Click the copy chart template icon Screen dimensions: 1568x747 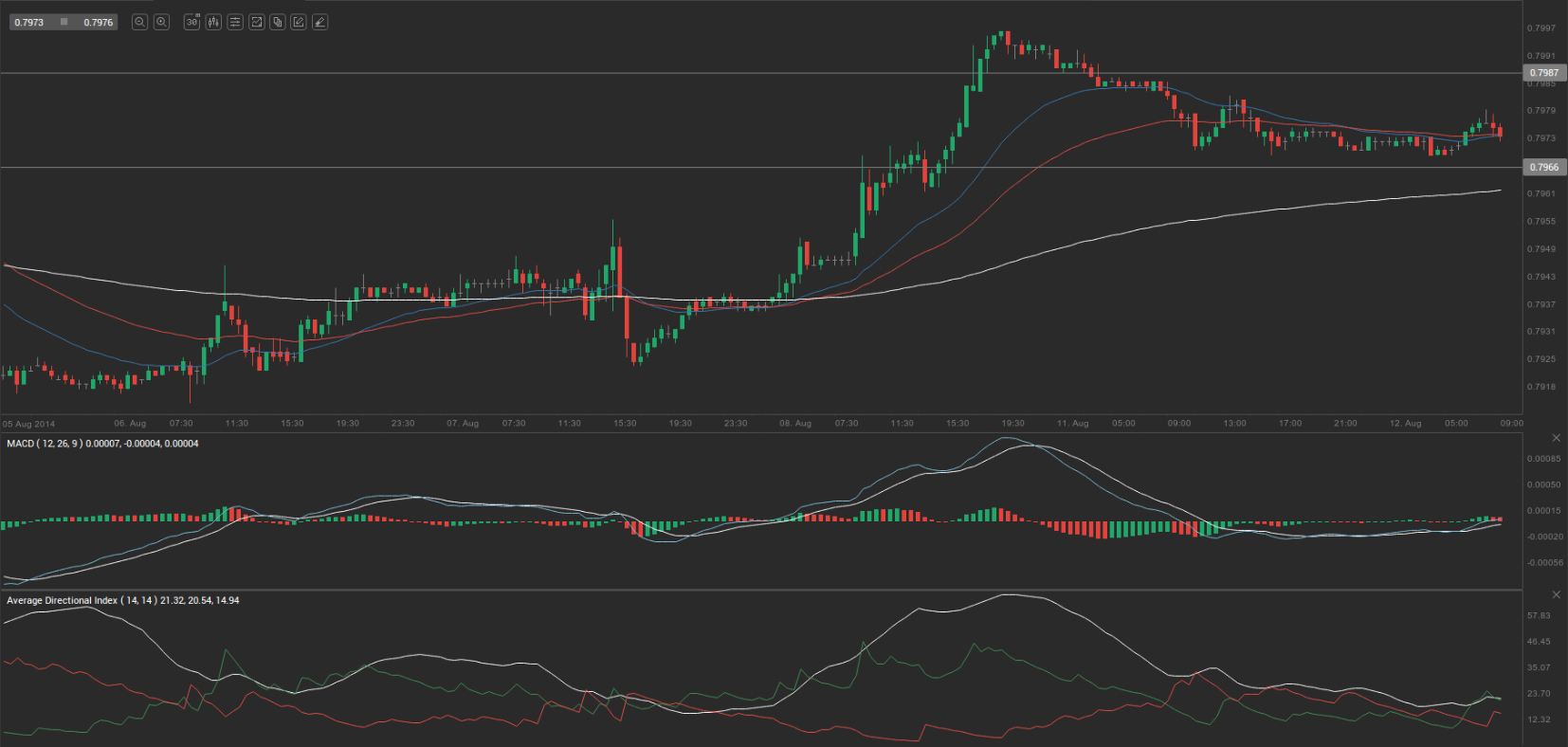[278, 22]
